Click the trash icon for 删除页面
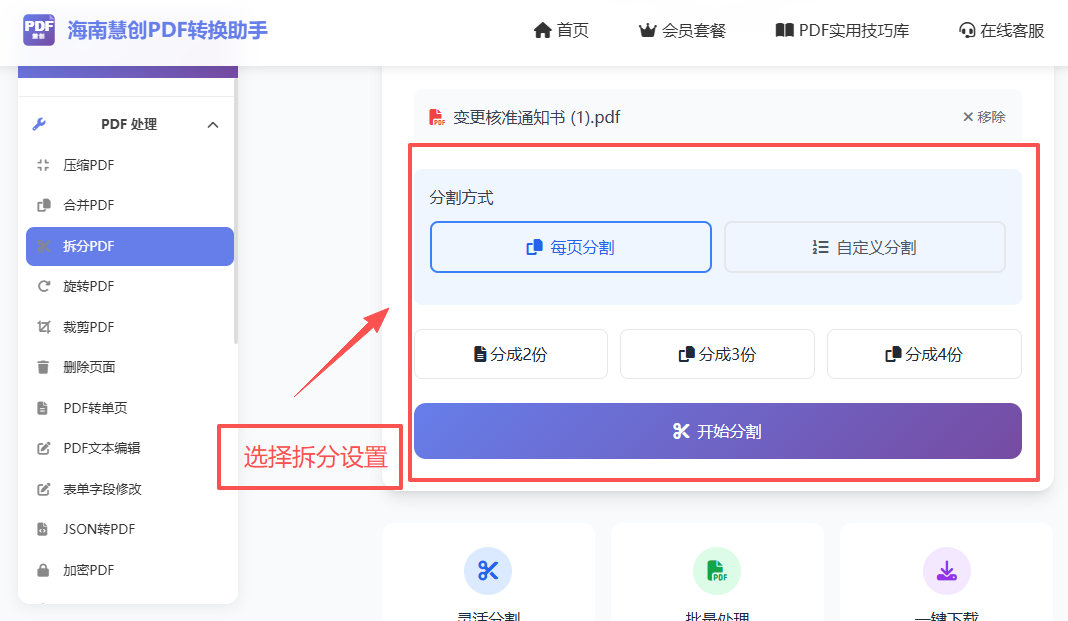Screen dimensions: 1068x621 [x=43, y=367]
